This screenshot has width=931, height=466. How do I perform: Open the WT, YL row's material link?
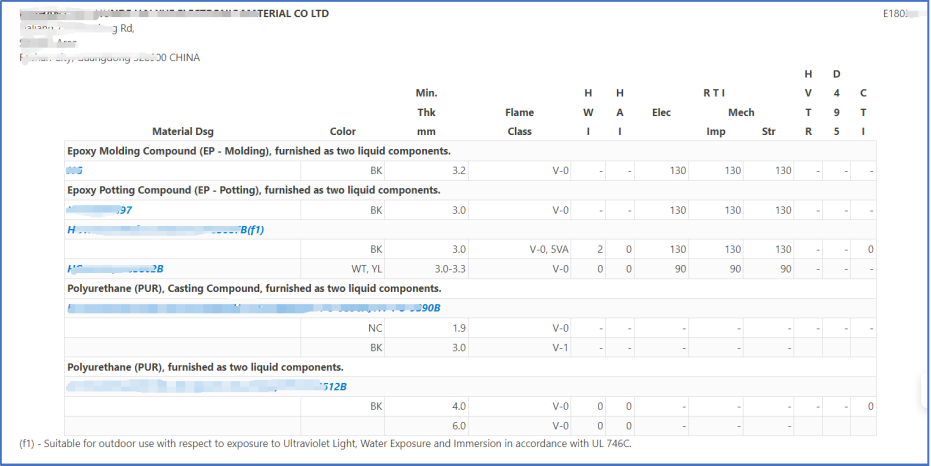(x=115, y=269)
